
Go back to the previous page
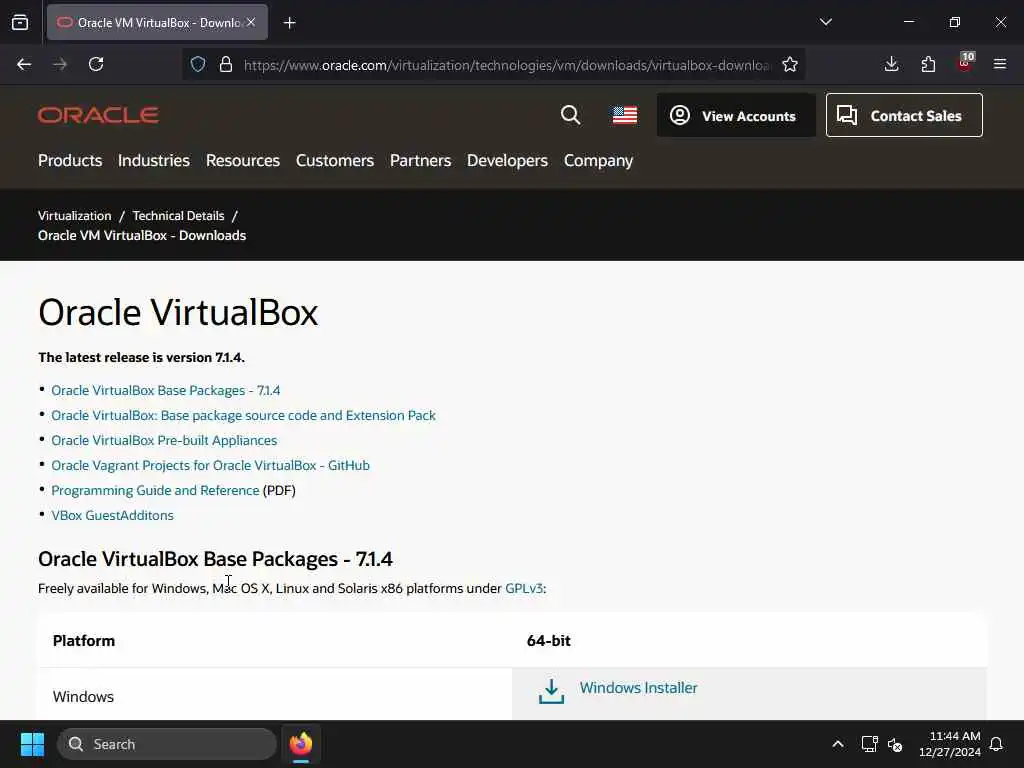click(x=24, y=64)
